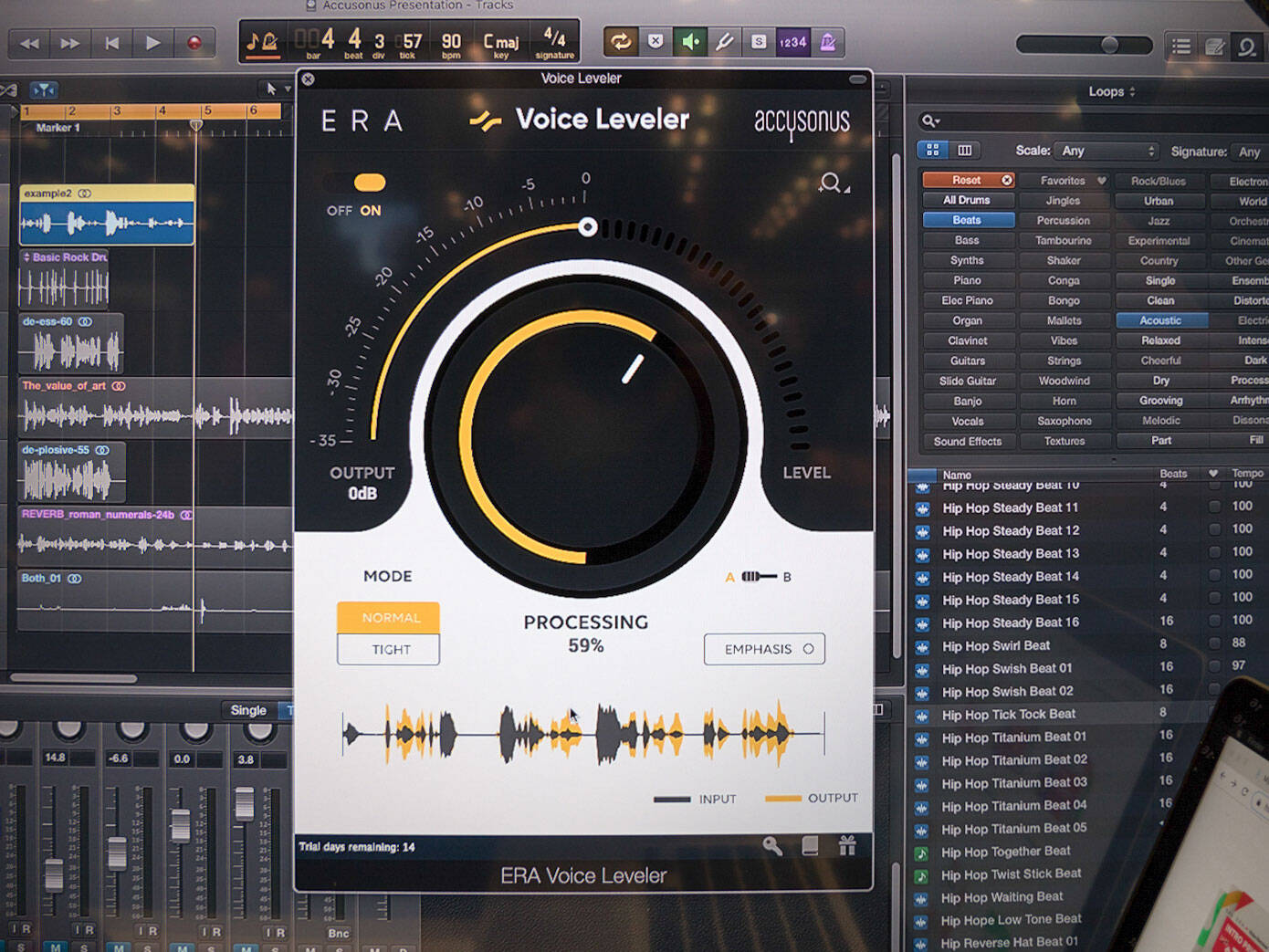Open the Signature Any dropdown
The width and height of the screenshot is (1269, 952).
[x=1249, y=152]
